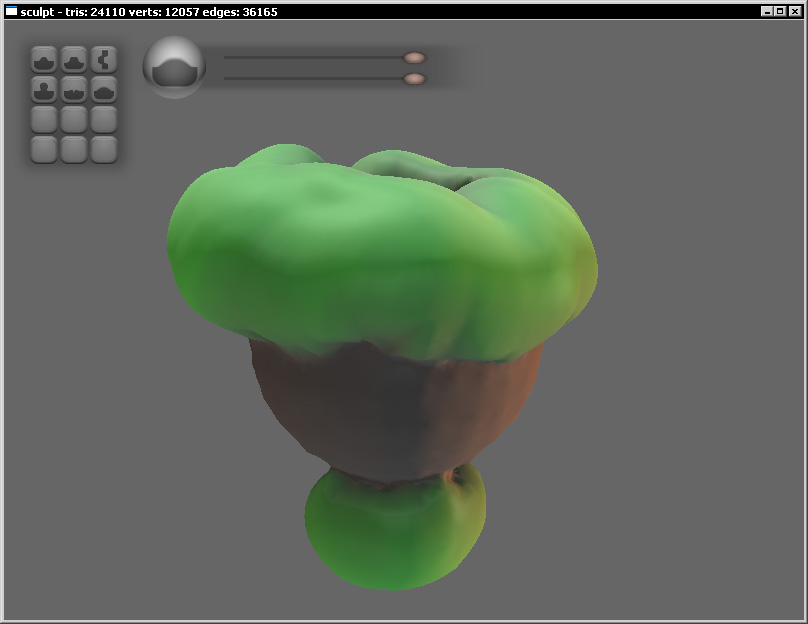Click the bottom-row empty slot under crease column
808x624 pixels.
point(74,149)
